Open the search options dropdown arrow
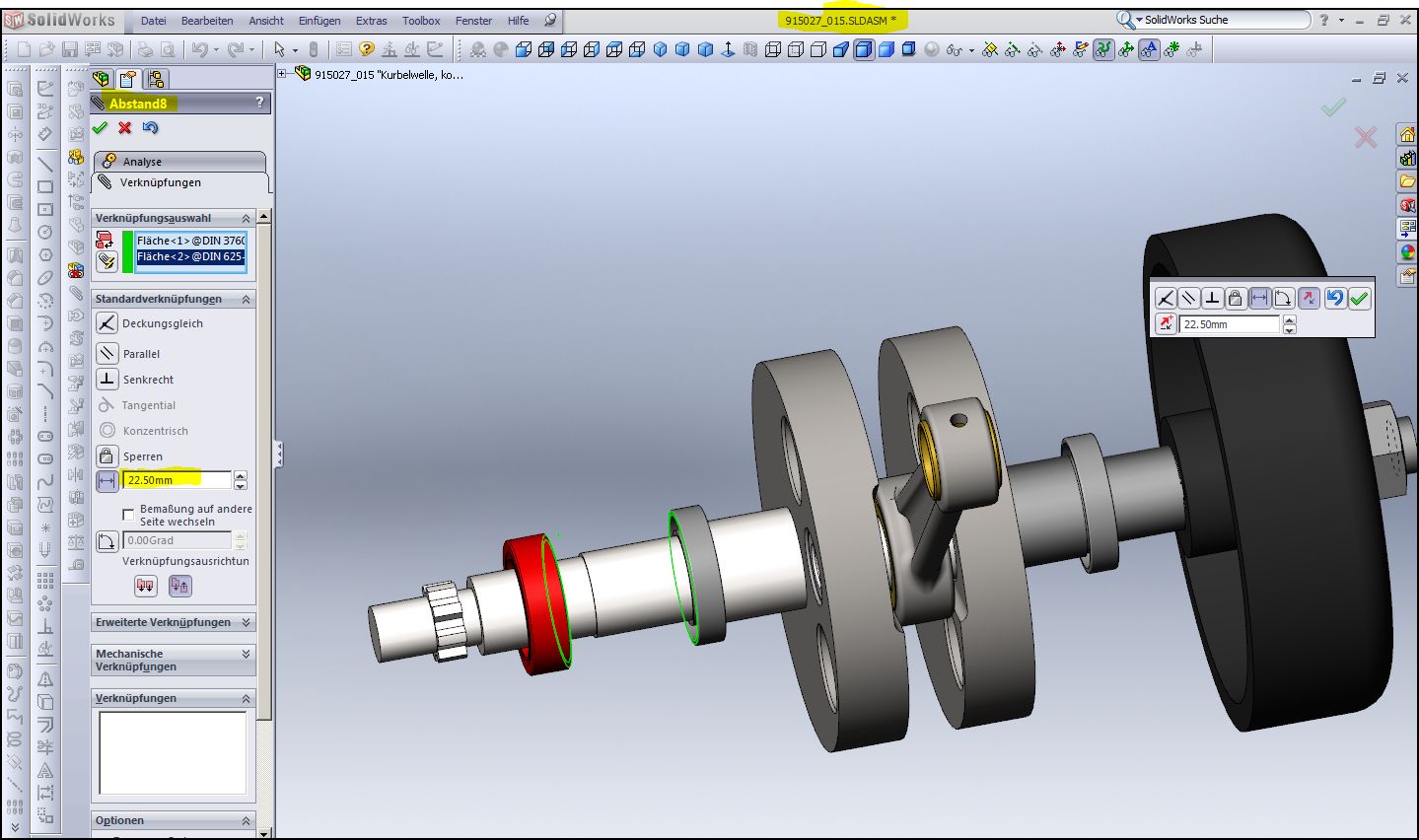The height and width of the screenshot is (840, 1419). point(1139,20)
